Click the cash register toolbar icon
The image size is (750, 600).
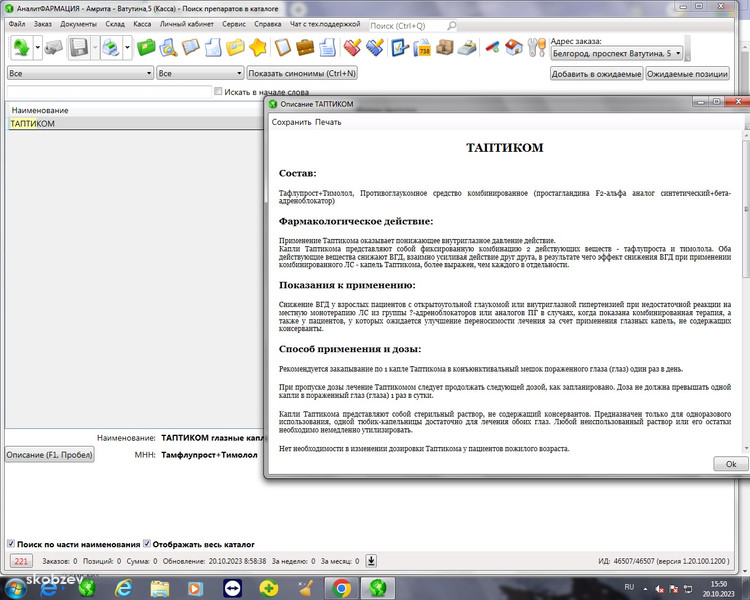466,47
